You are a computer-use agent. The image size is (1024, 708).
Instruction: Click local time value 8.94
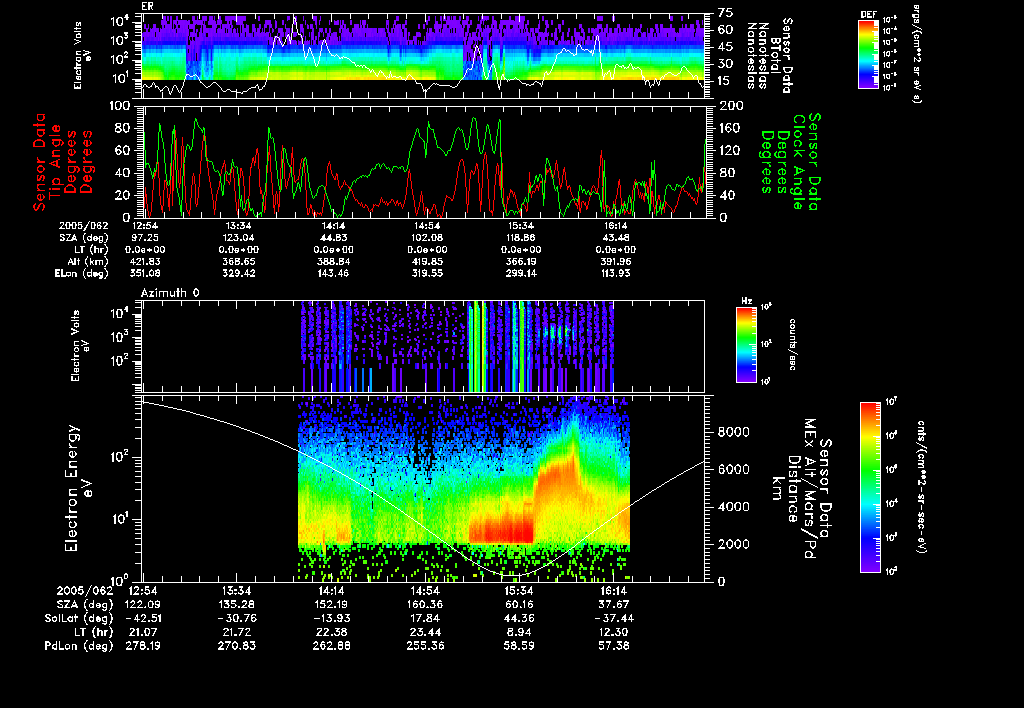[x=519, y=632]
